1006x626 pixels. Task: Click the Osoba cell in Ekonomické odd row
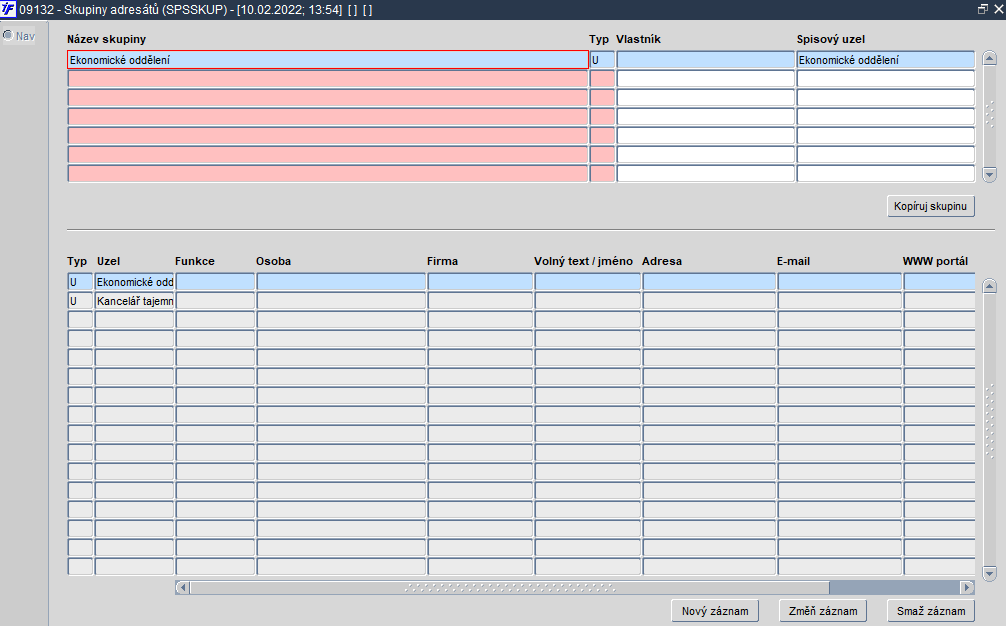[341, 282]
